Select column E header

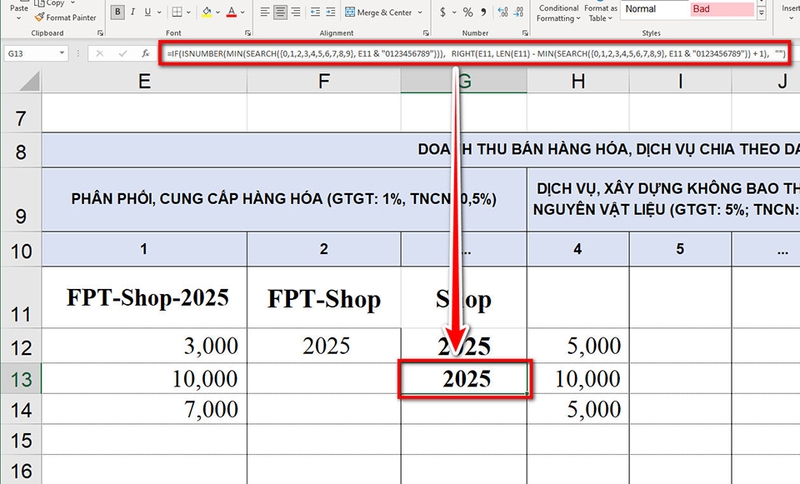coord(144,81)
